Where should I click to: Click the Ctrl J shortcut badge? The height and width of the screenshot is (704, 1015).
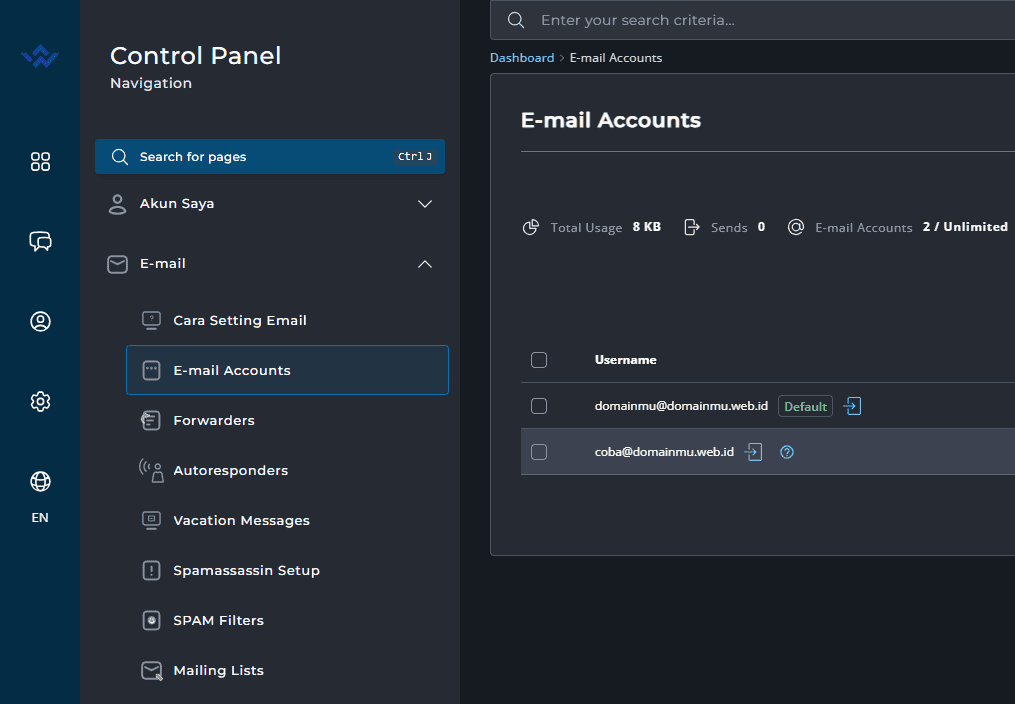415,157
